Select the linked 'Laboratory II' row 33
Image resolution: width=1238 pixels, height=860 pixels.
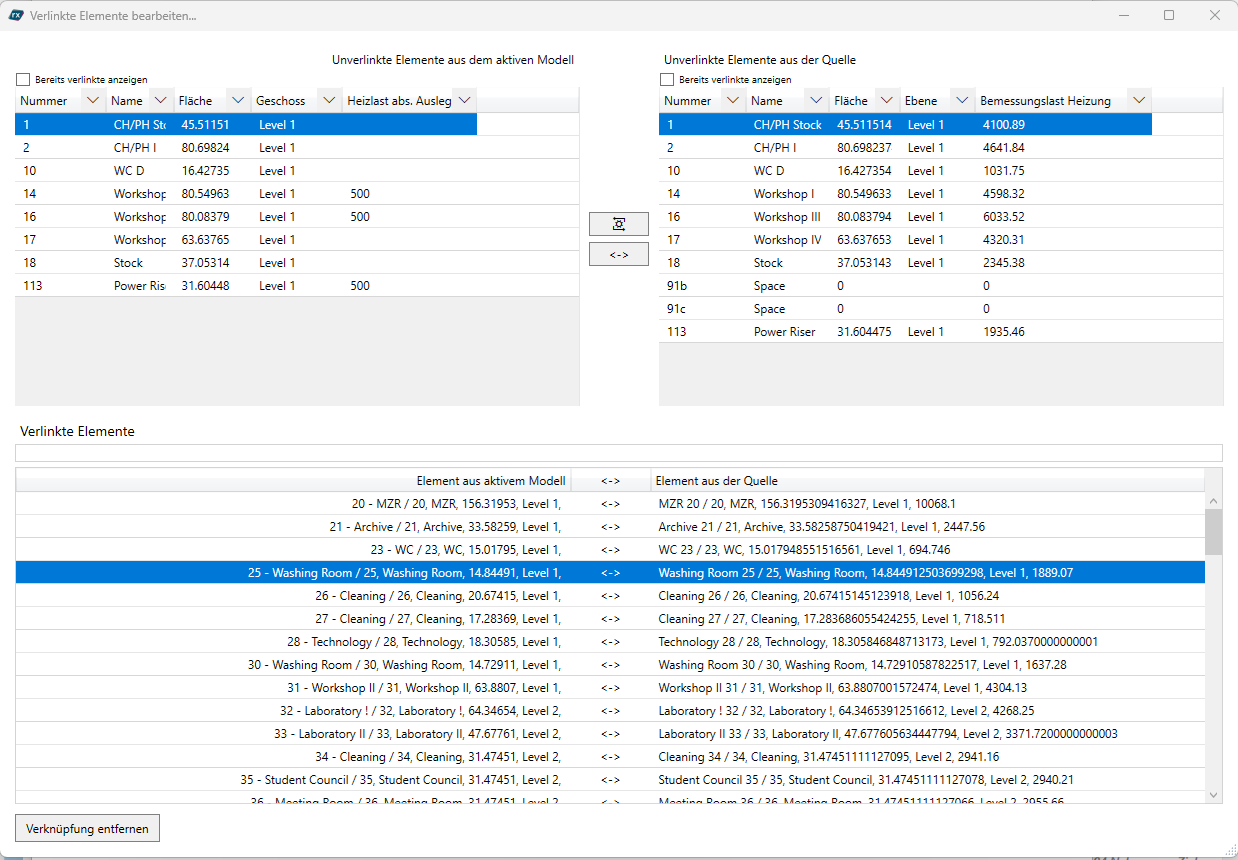coord(610,734)
